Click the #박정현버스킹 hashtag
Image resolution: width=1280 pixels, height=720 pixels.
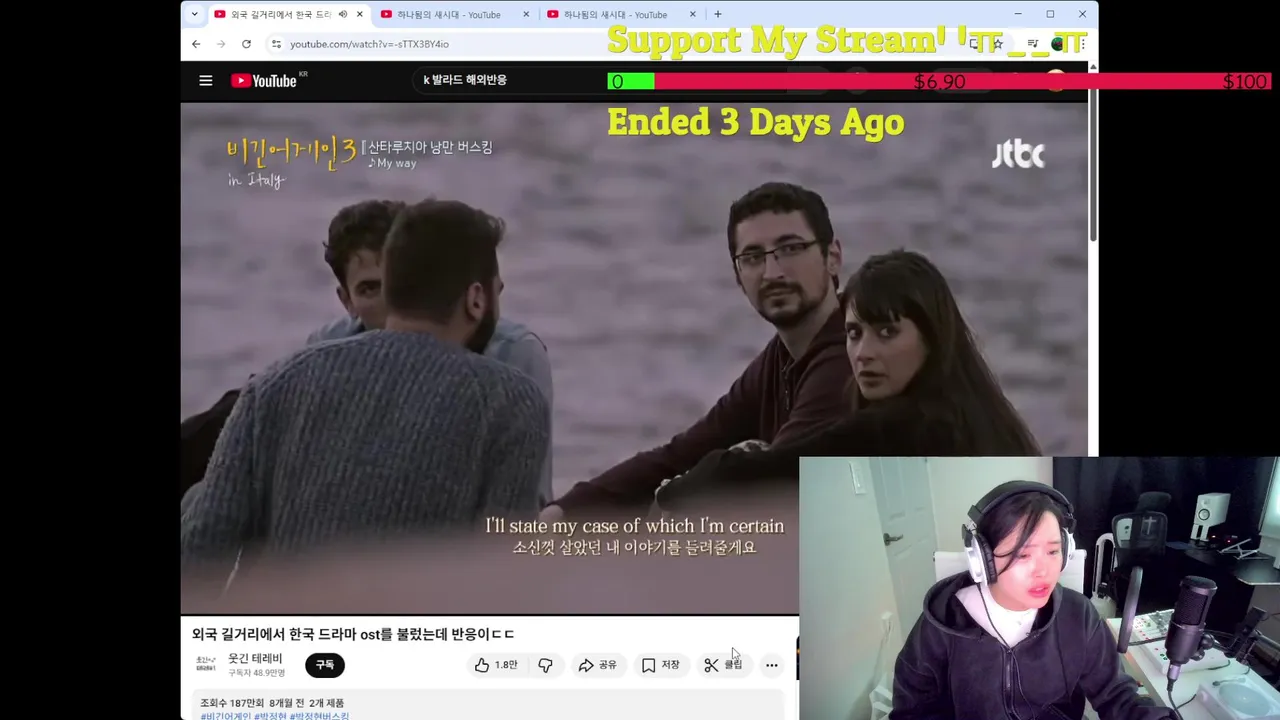click(319, 716)
